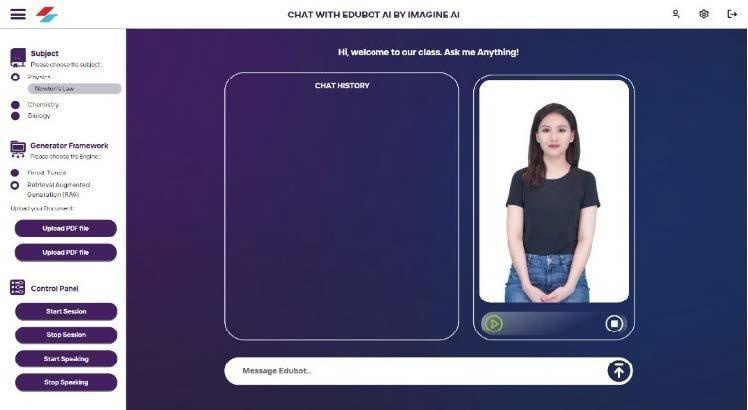Click the first Upload PDF file button
The image size is (748, 410).
(x=66, y=228)
